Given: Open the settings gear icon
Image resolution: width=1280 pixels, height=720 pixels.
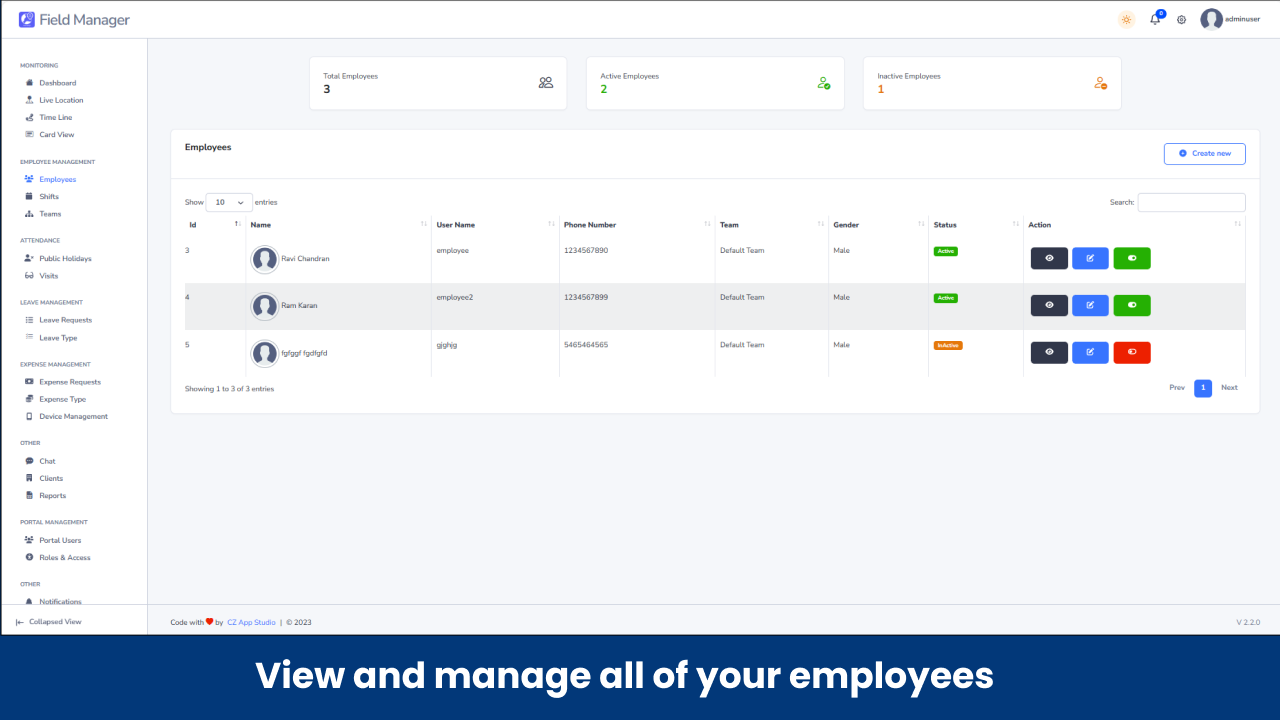Looking at the screenshot, I should [x=1181, y=19].
